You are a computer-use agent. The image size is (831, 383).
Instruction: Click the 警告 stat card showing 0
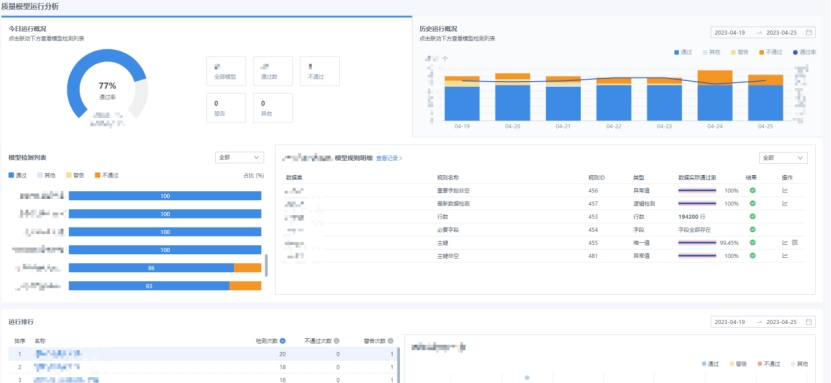coord(226,108)
